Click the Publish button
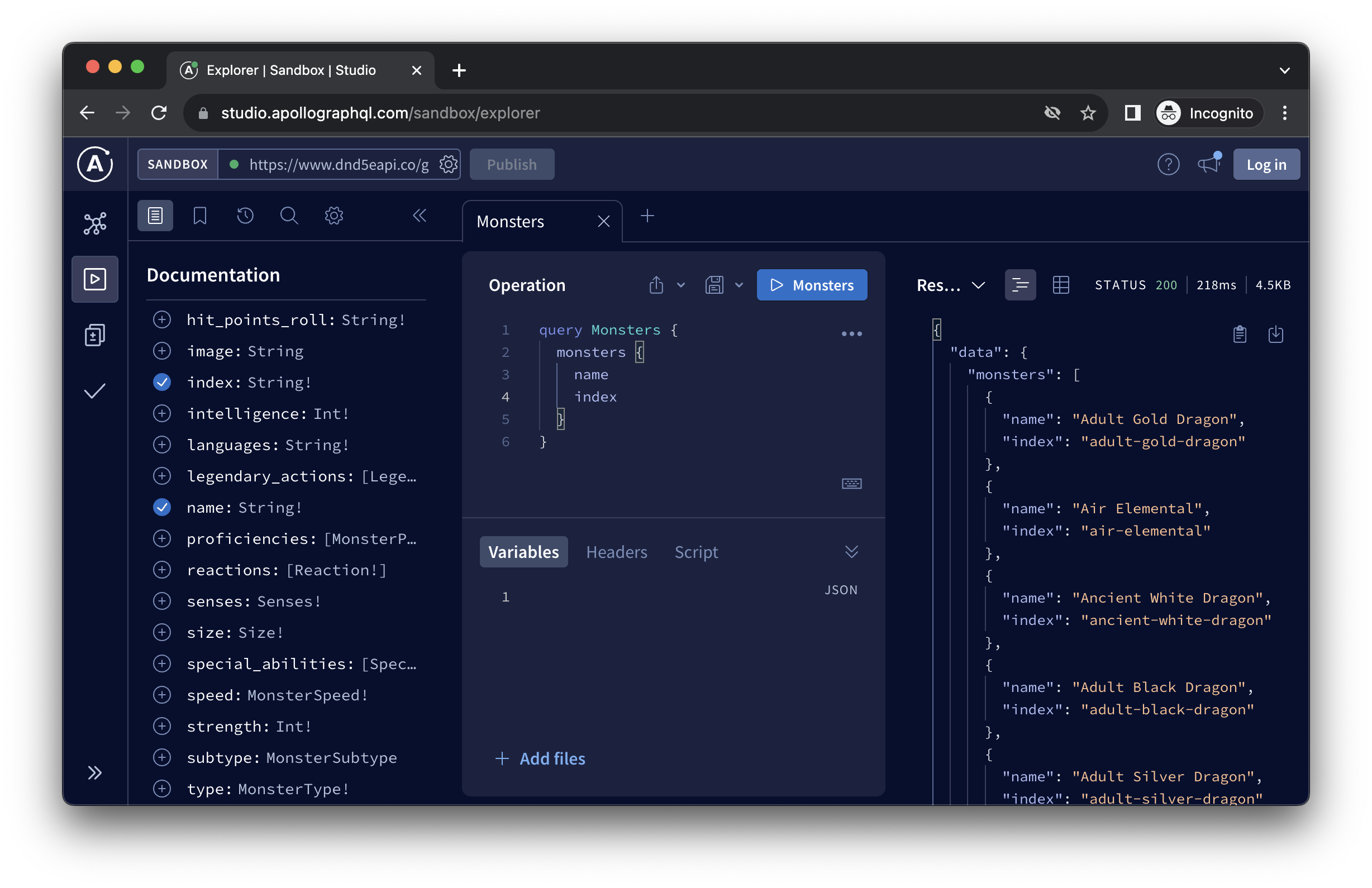The height and width of the screenshot is (888, 1372). (512, 165)
